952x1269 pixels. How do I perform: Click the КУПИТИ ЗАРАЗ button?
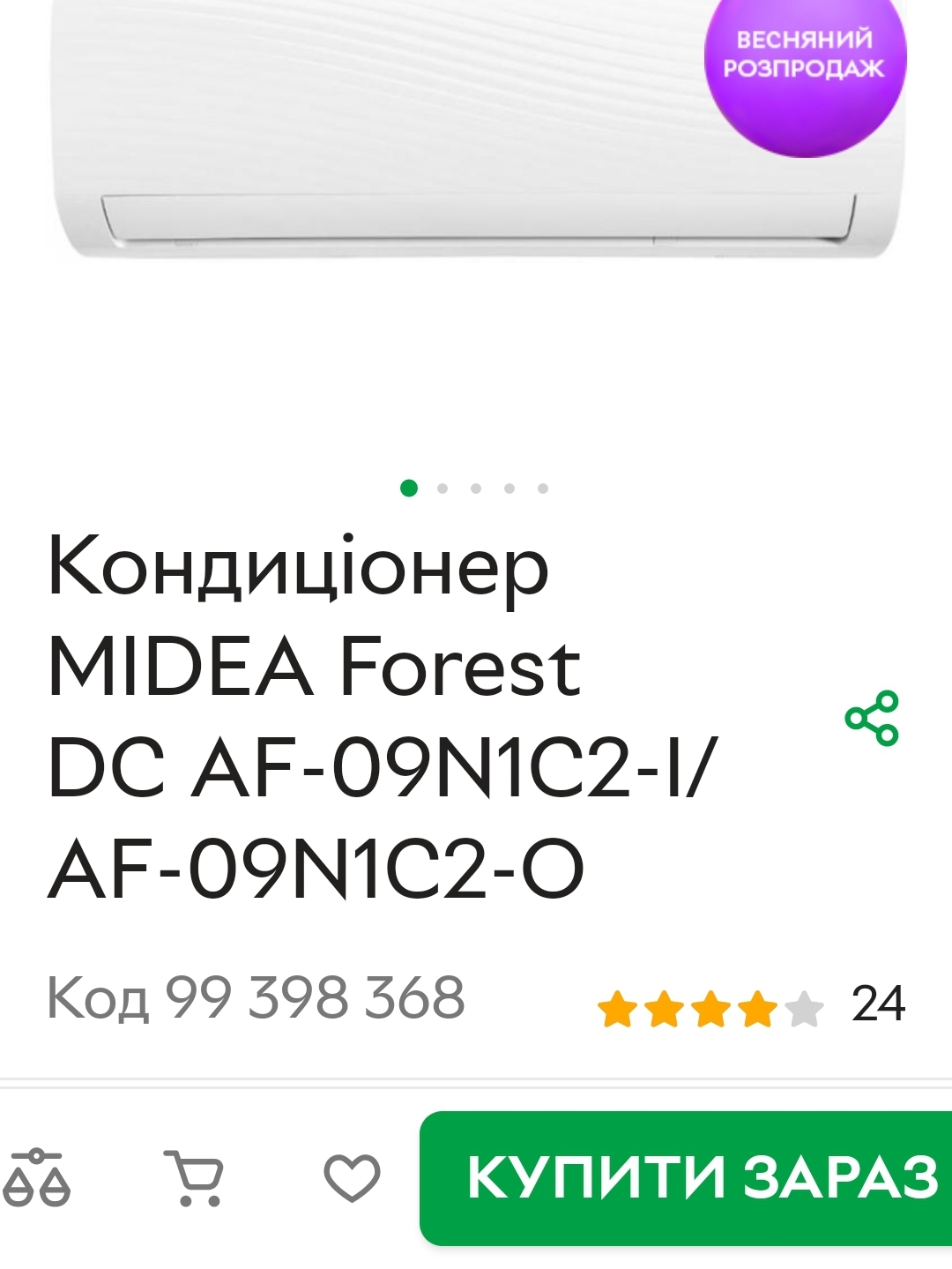(x=686, y=1178)
